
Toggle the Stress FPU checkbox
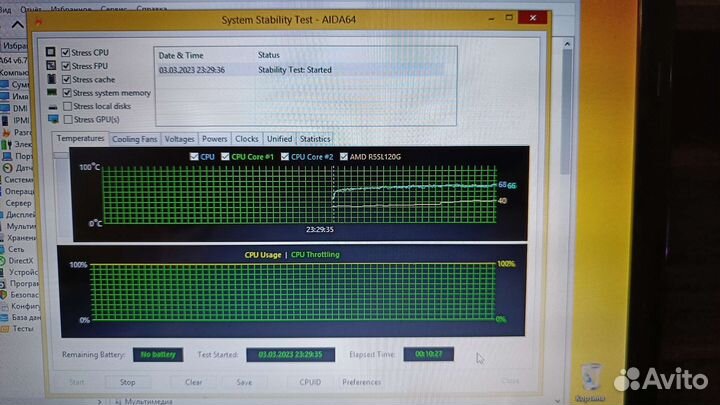(66, 66)
